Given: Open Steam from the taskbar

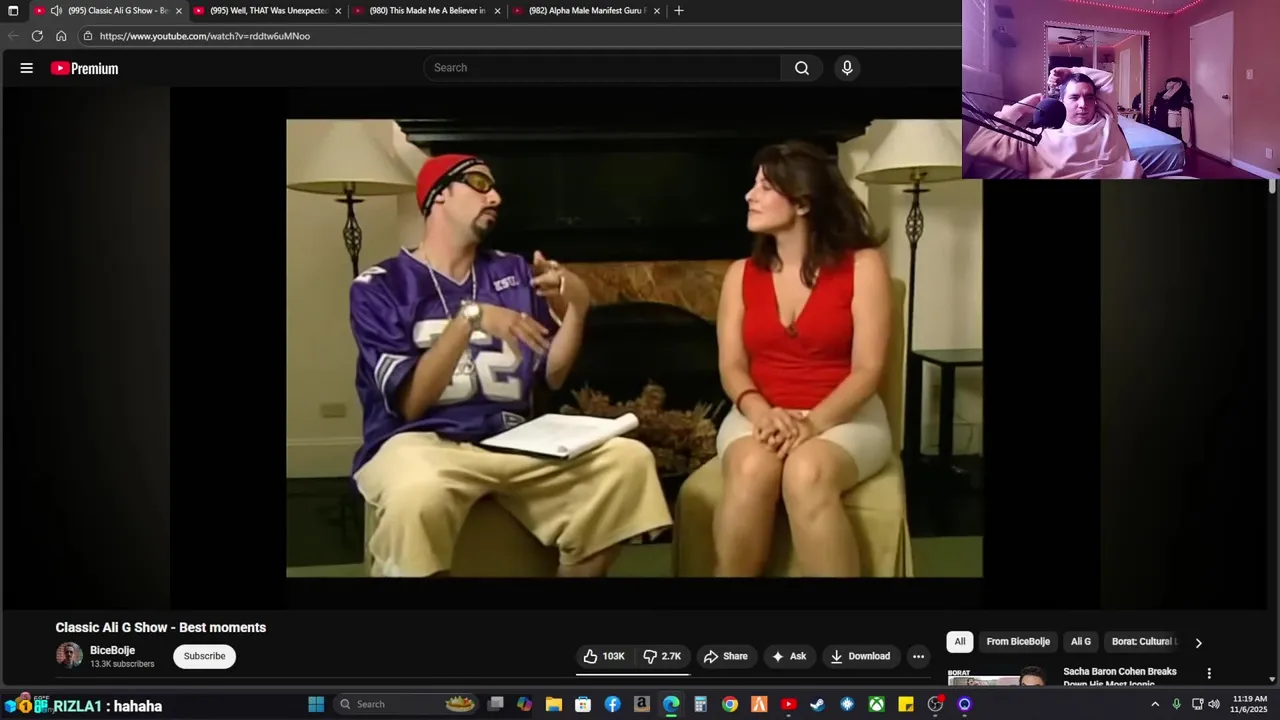Looking at the screenshot, I should [817, 704].
